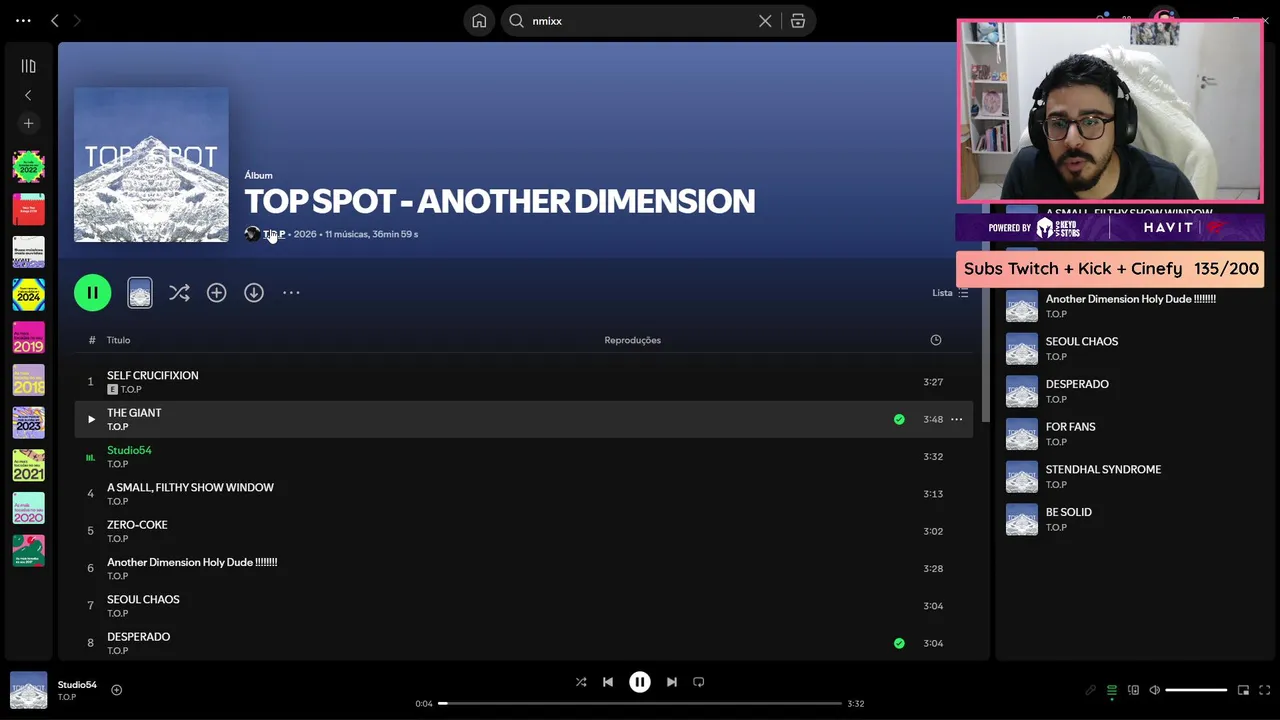Select the track ZERO-COKE
Viewport: 1280px width, 720px height.
point(523,531)
